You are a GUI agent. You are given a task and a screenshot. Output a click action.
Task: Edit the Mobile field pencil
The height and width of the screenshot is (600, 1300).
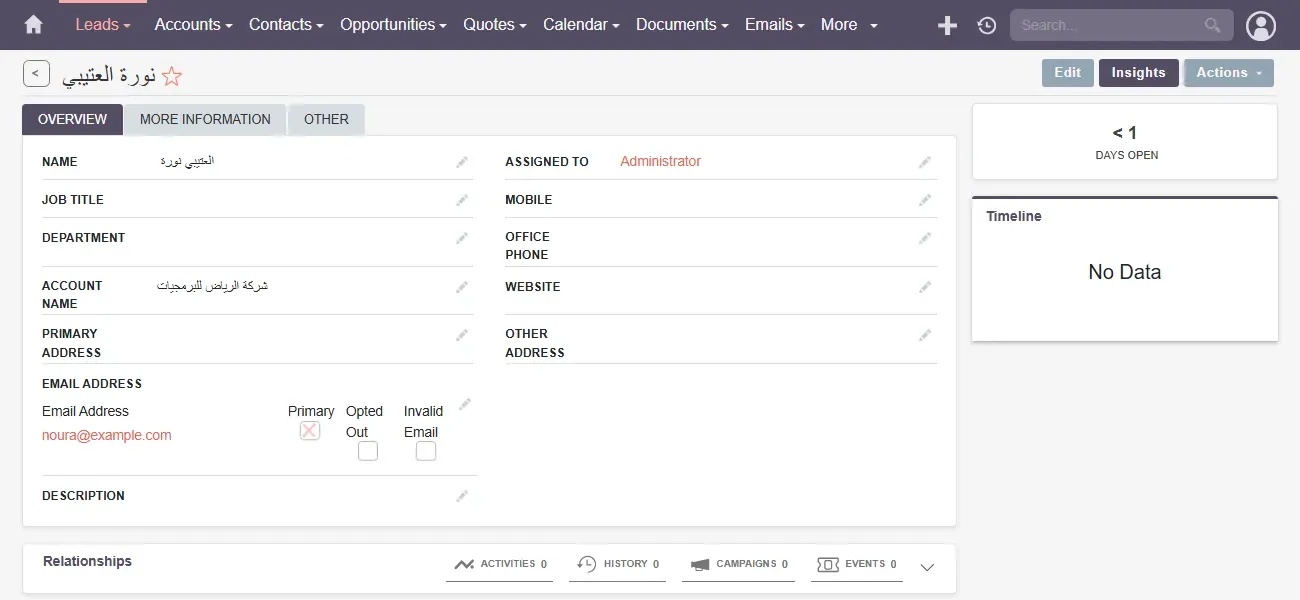(925, 200)
